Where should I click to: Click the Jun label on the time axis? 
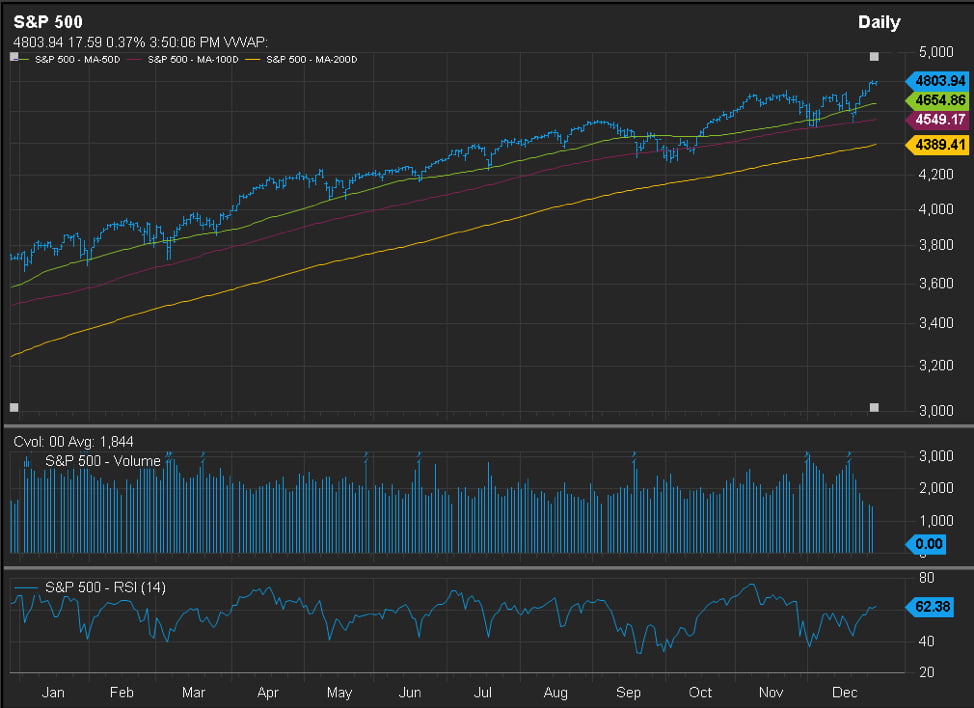(409, 692)
